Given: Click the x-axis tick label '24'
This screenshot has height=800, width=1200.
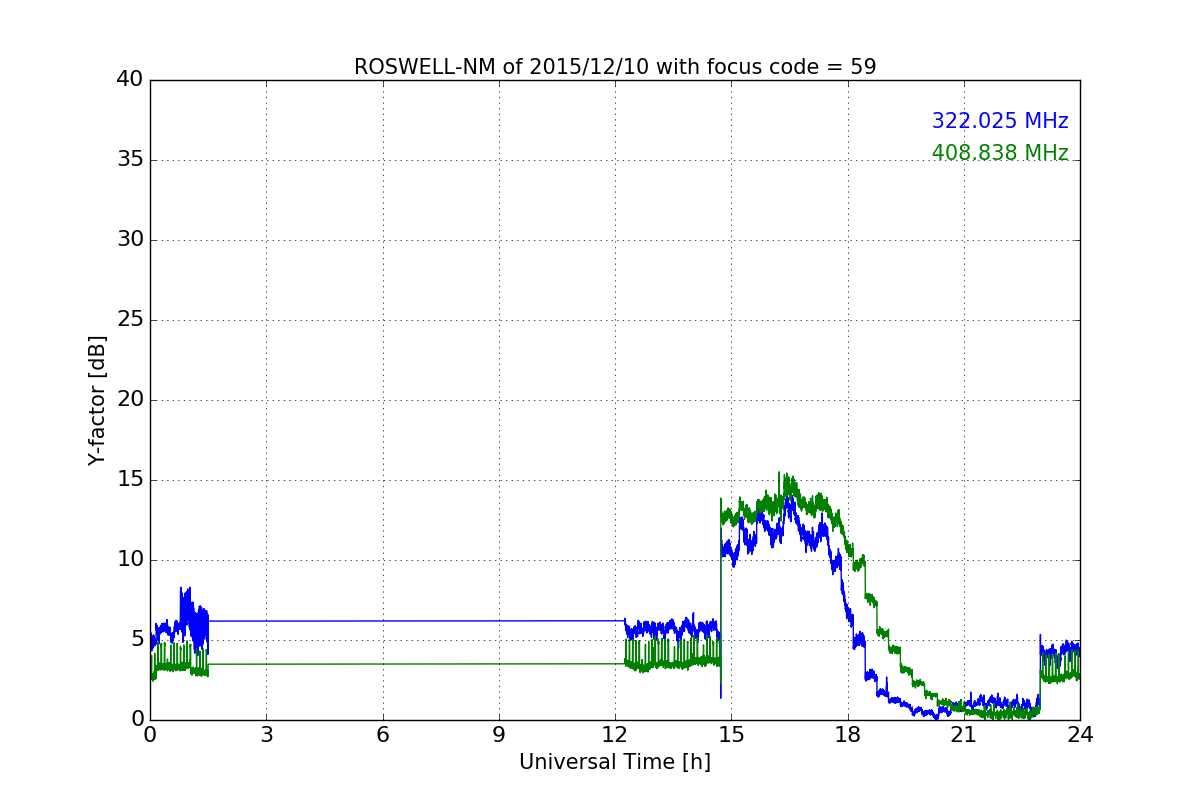Looking at the screenshot, I should (1080, 735).
